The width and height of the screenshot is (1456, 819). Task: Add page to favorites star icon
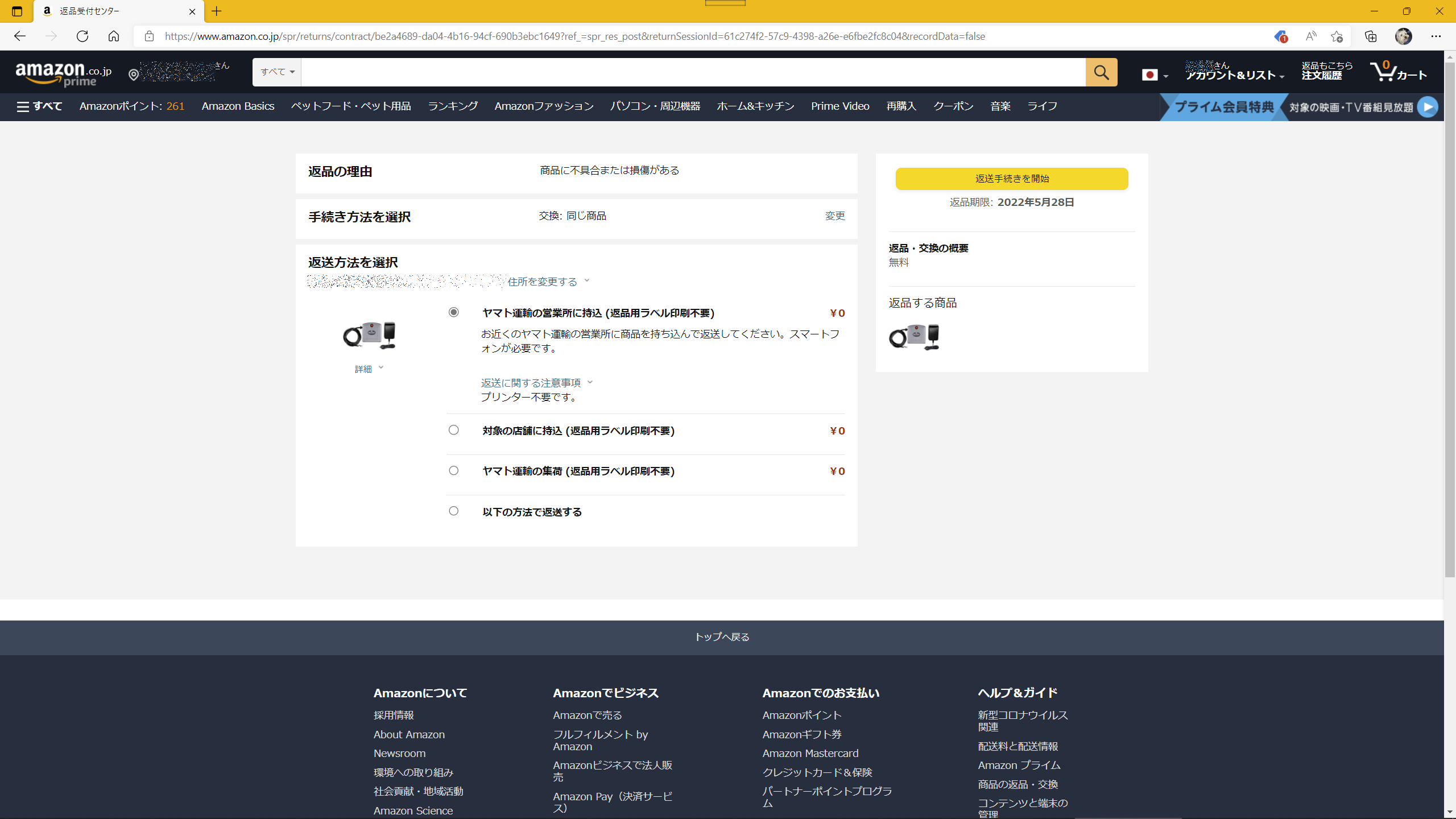point(1337,36)
